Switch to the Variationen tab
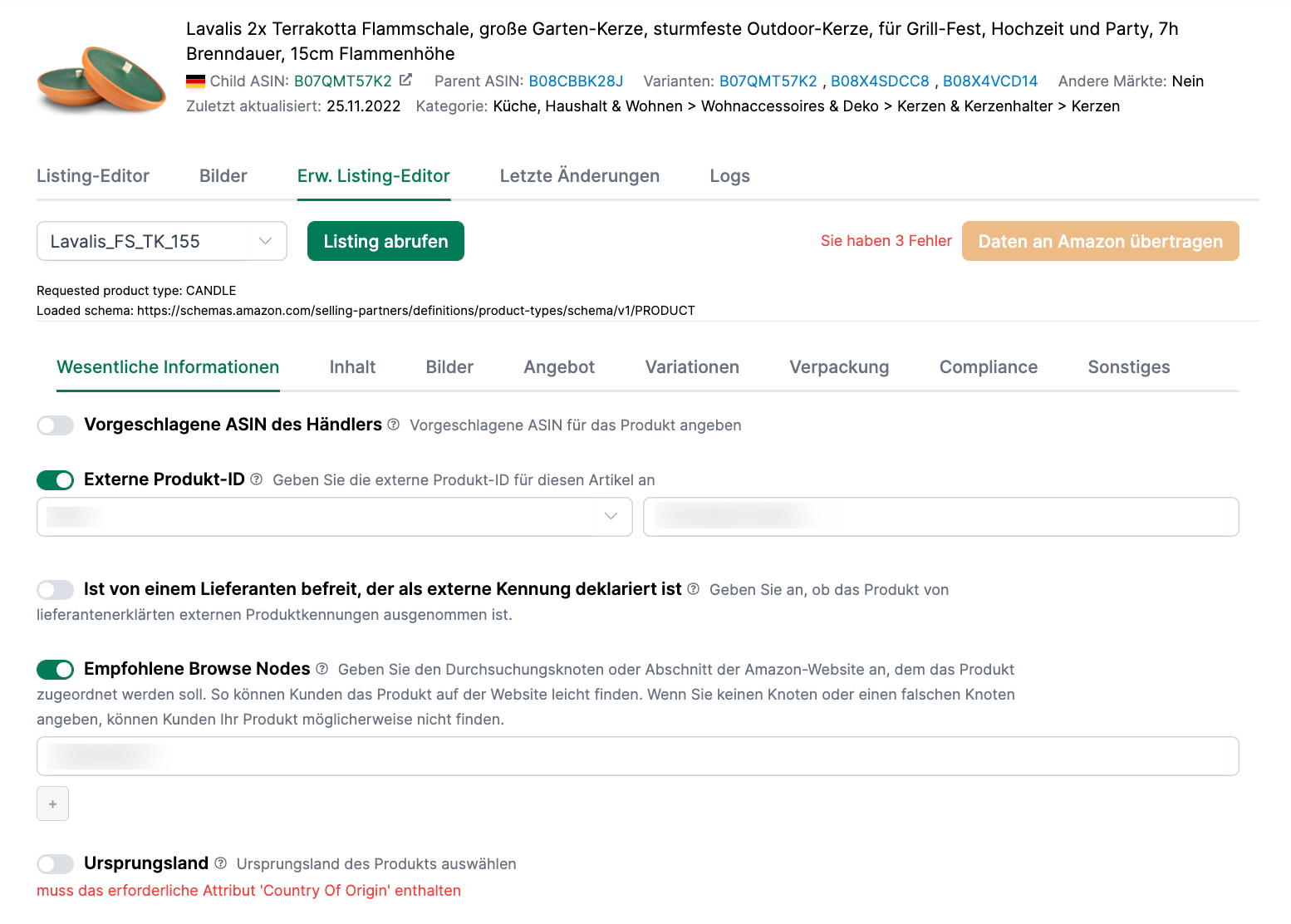Viewport: 1291px width, 924px height. coord(692,367)
